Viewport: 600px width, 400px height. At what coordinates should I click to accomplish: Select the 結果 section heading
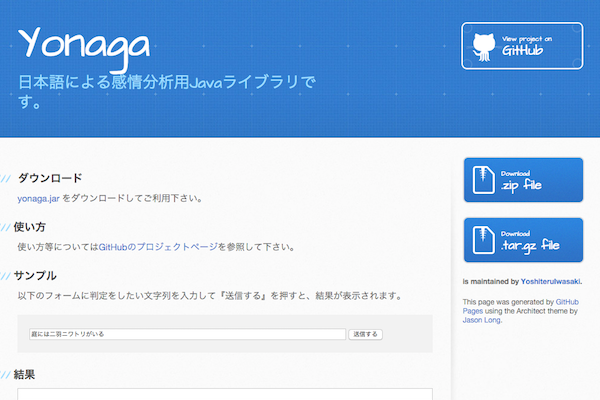click(24, 374)
